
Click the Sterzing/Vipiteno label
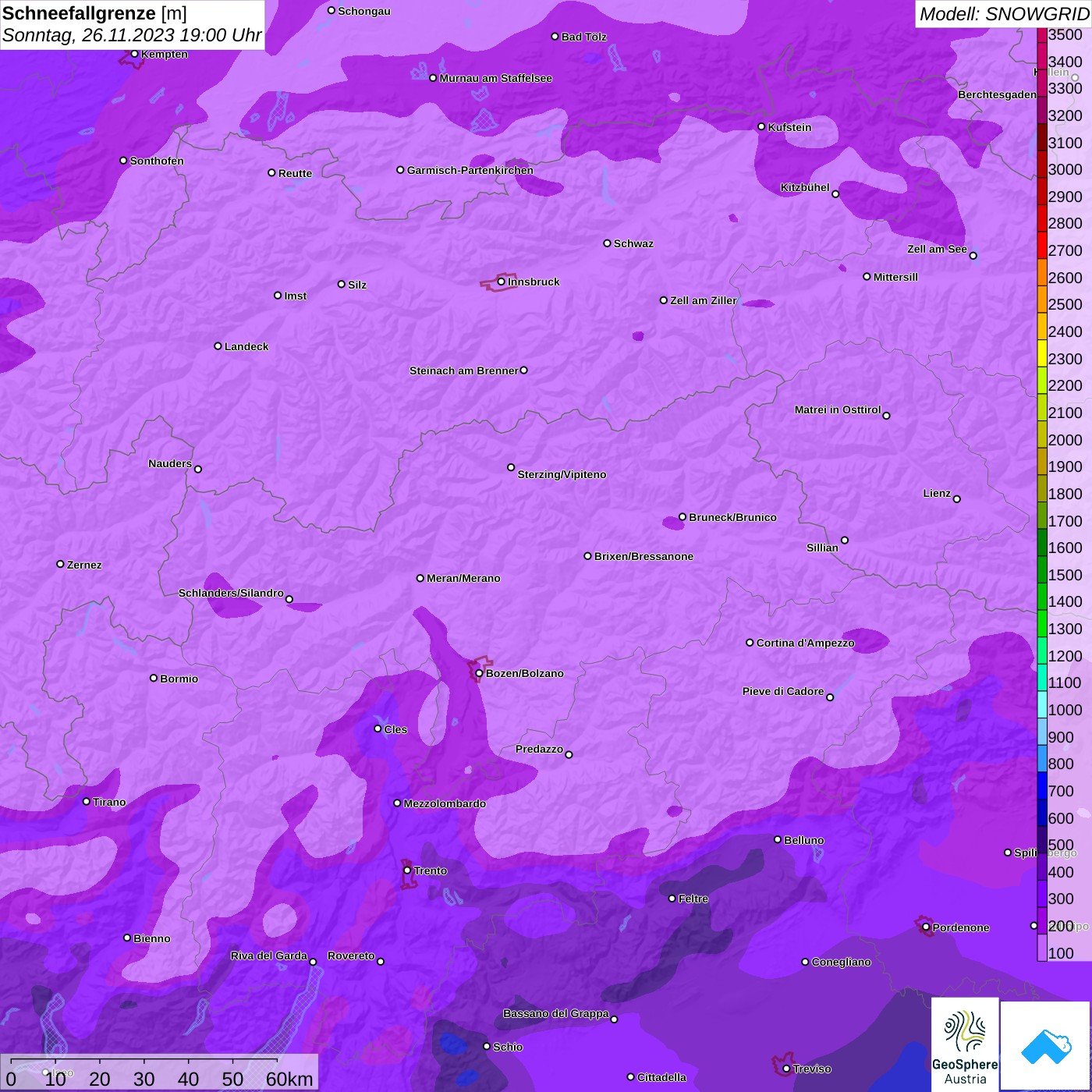tap(562, 474)
